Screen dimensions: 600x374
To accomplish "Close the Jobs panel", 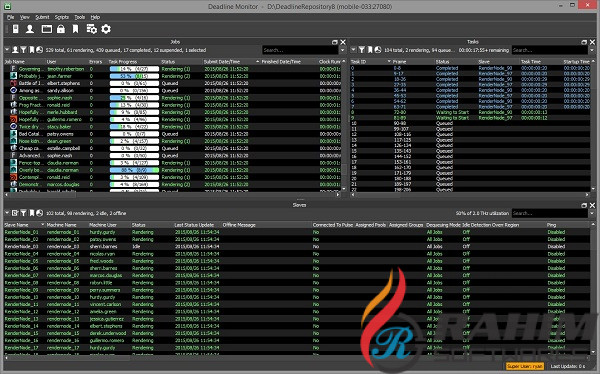I will tap(343, 42).
